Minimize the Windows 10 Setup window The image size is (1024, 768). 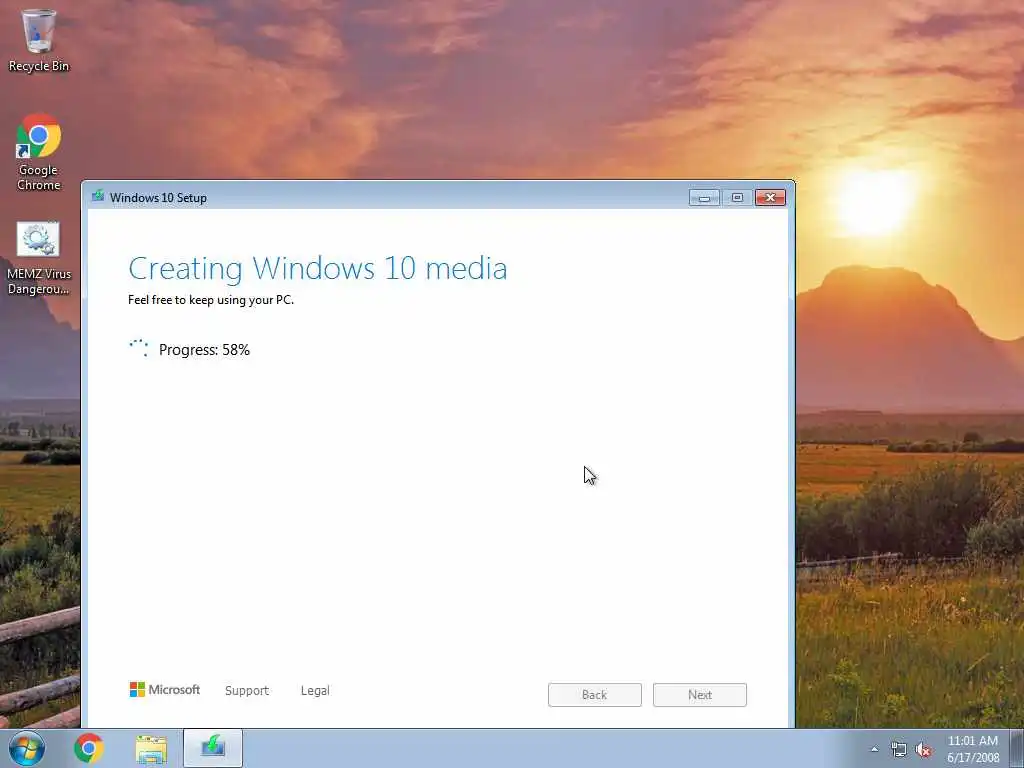(705, 198)
